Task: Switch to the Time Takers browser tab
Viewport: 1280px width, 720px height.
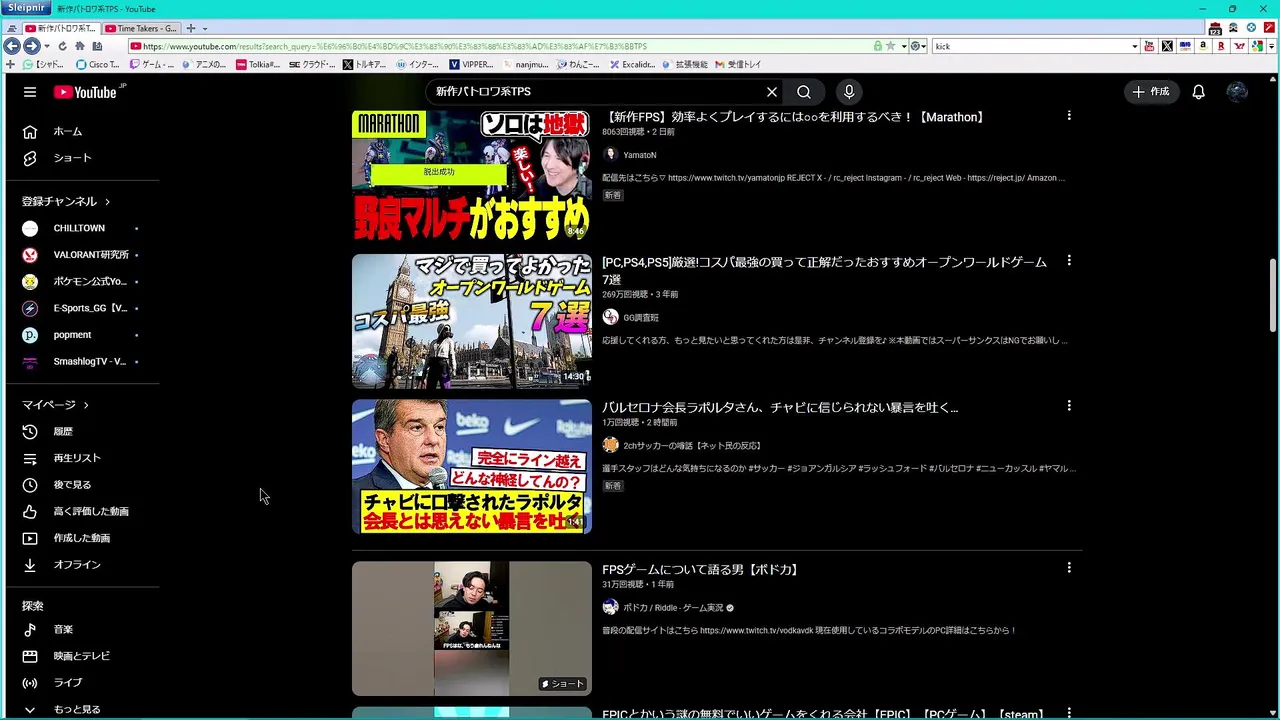Action: (x=141, y=28)
